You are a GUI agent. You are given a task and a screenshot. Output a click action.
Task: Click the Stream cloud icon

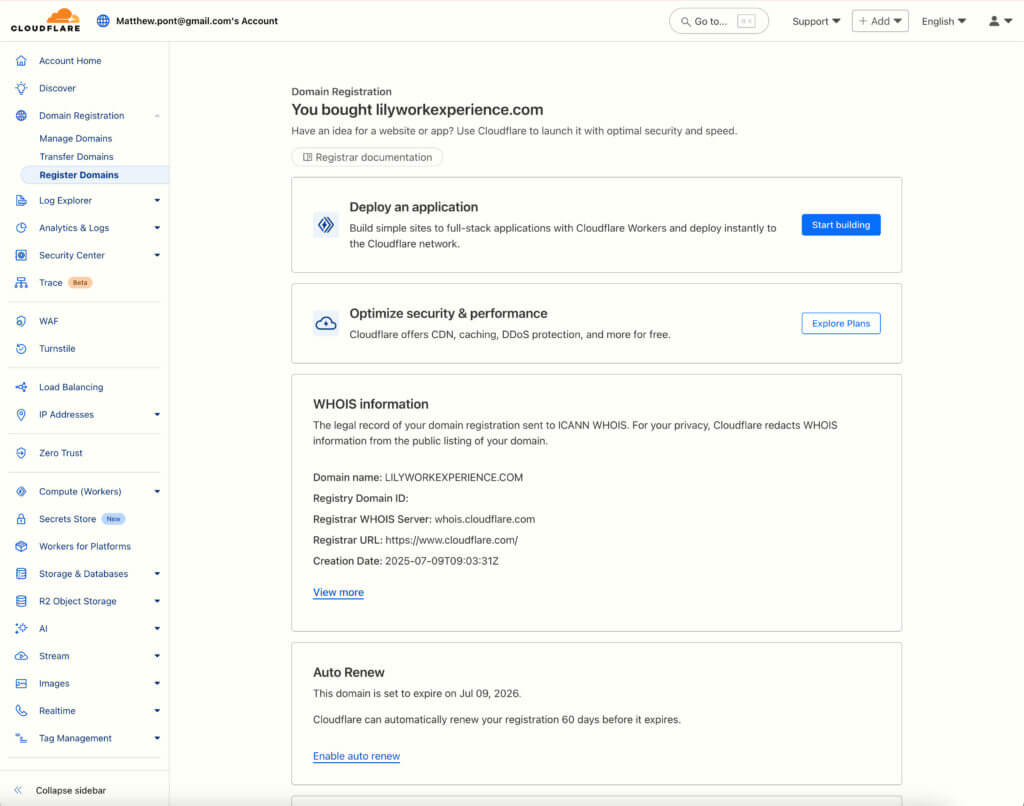tap(21, 656)
